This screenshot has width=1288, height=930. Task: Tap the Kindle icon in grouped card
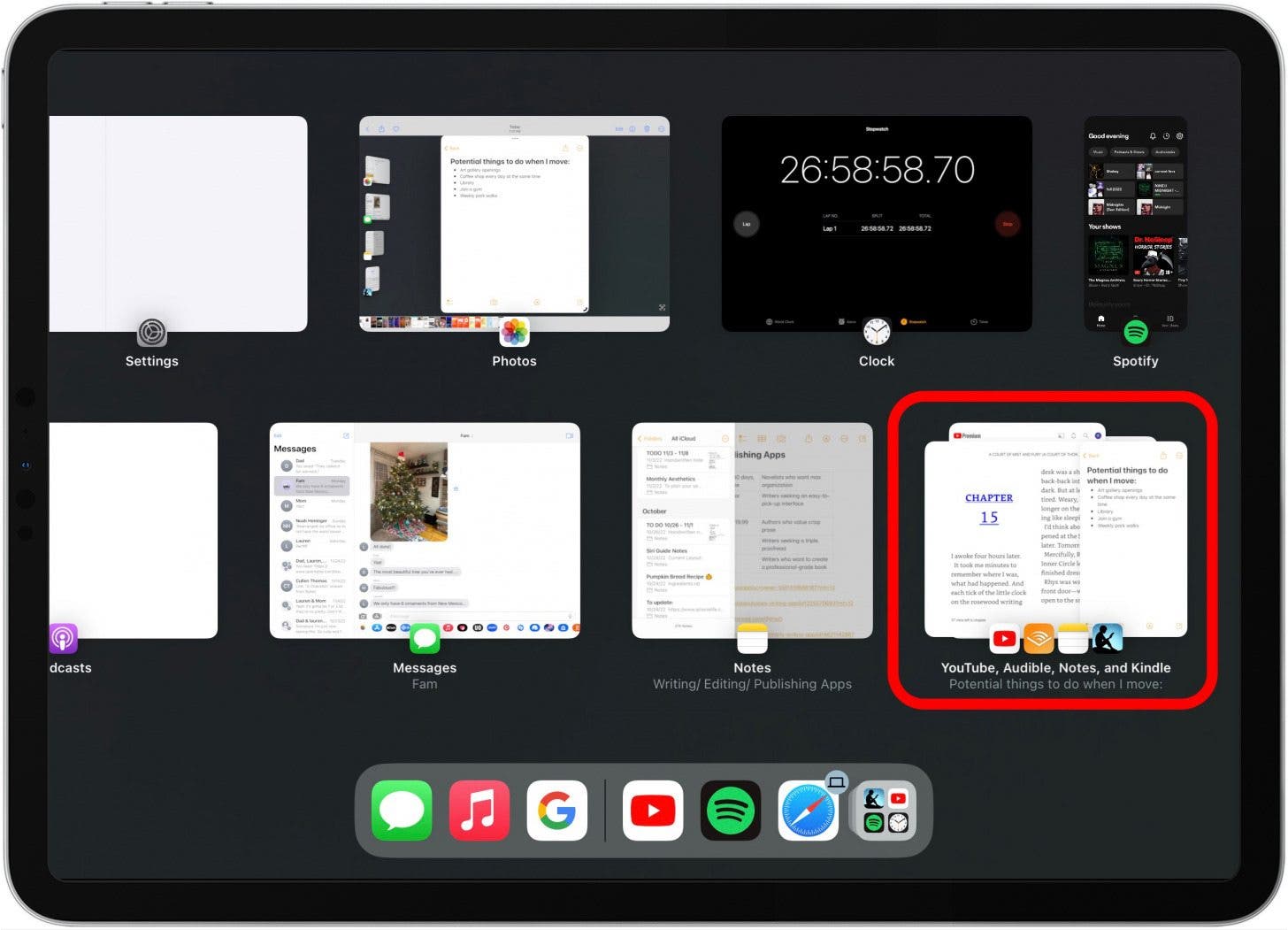(x=1107, y=638)
